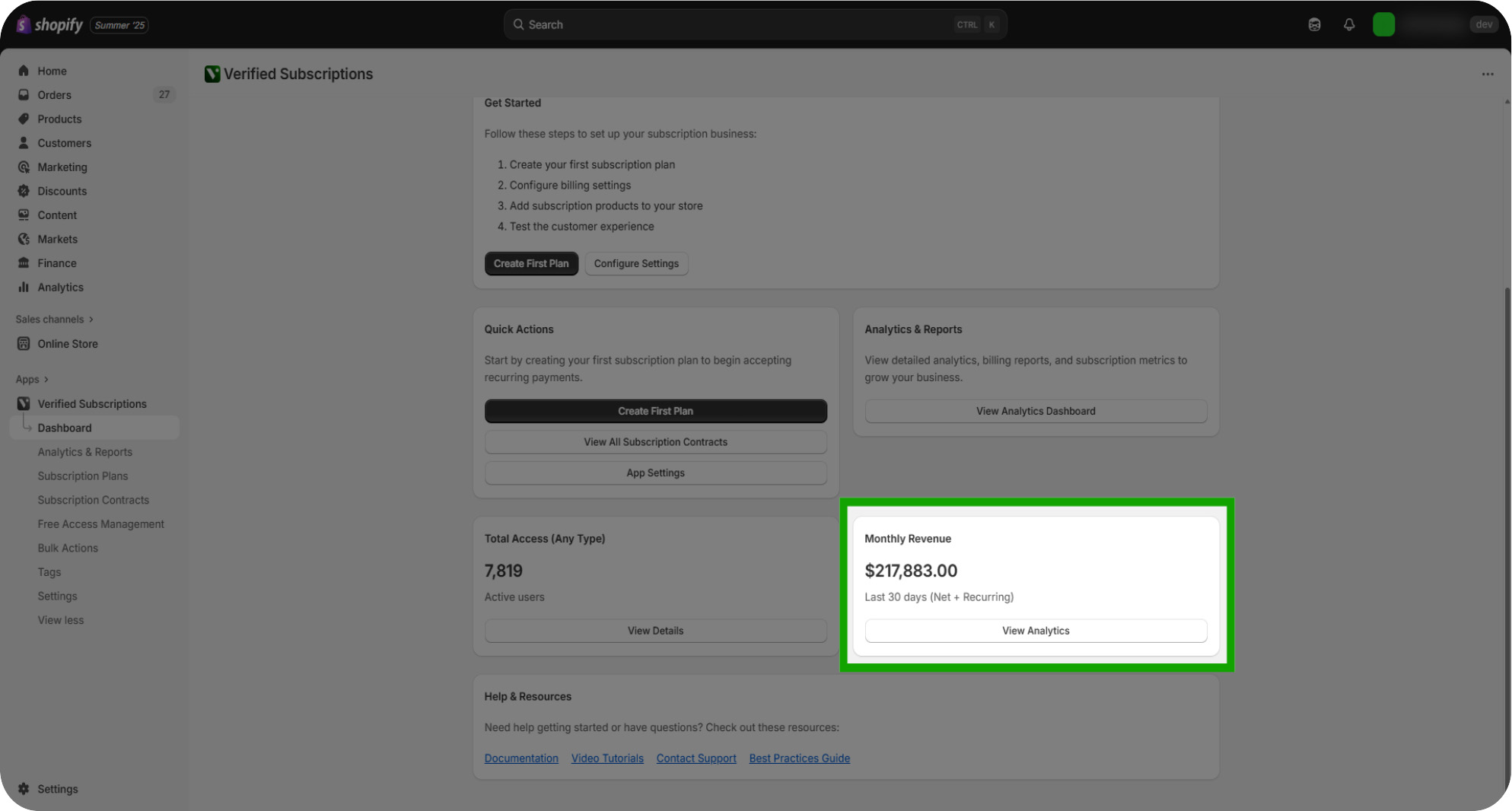Open the Contact Support link
Image resolution: width=1512 pixels, height=811 pixels.
point(696,759)
